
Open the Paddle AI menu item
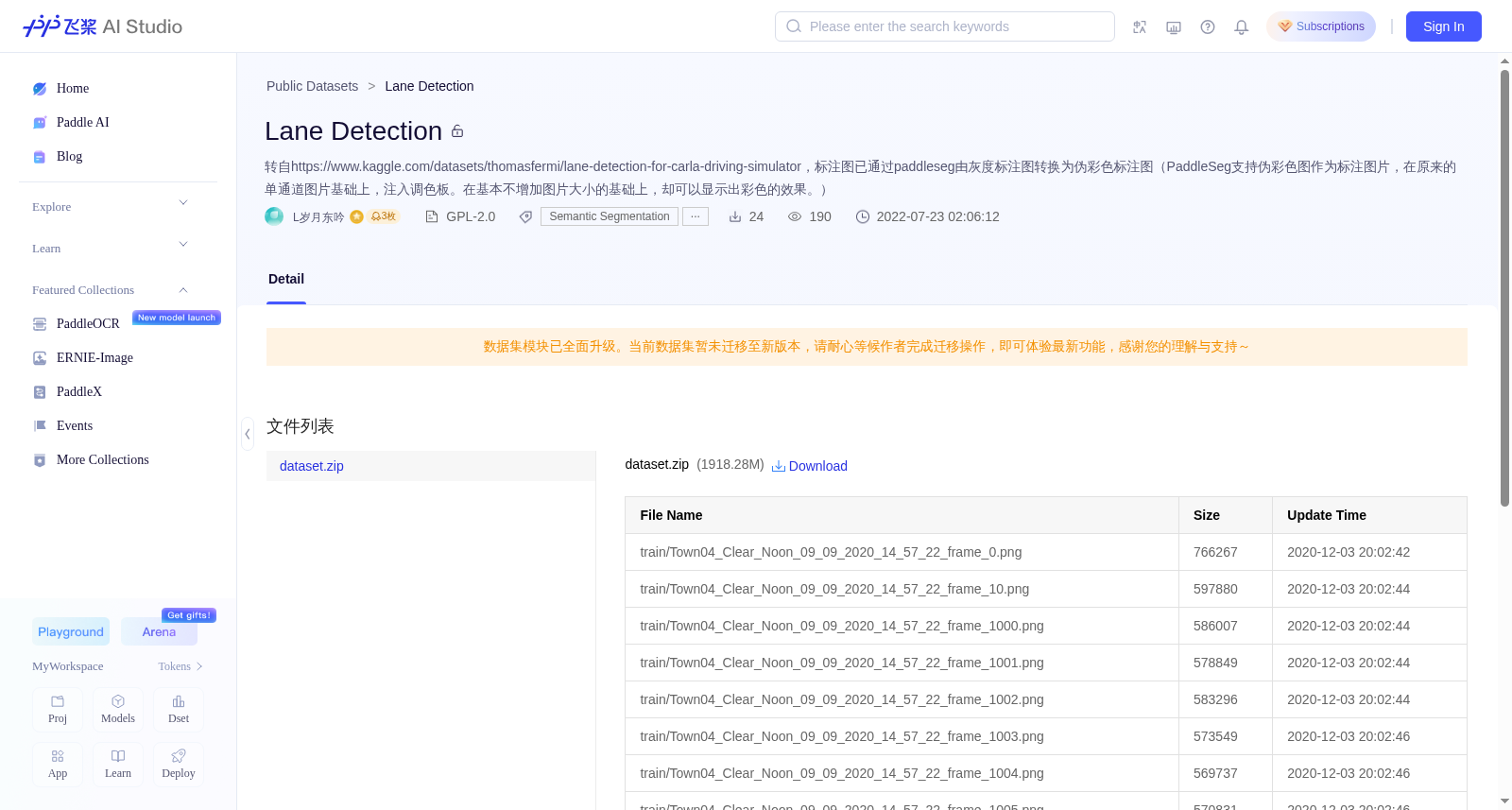point(83,123)
